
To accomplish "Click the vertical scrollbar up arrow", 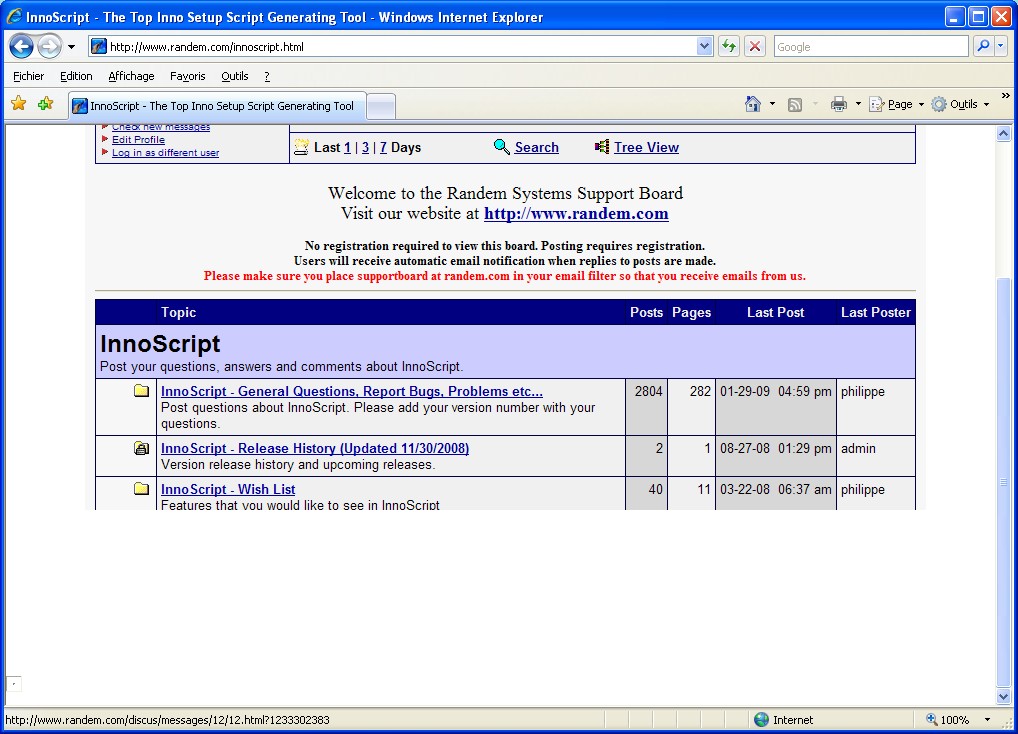I will point(1003,134).
